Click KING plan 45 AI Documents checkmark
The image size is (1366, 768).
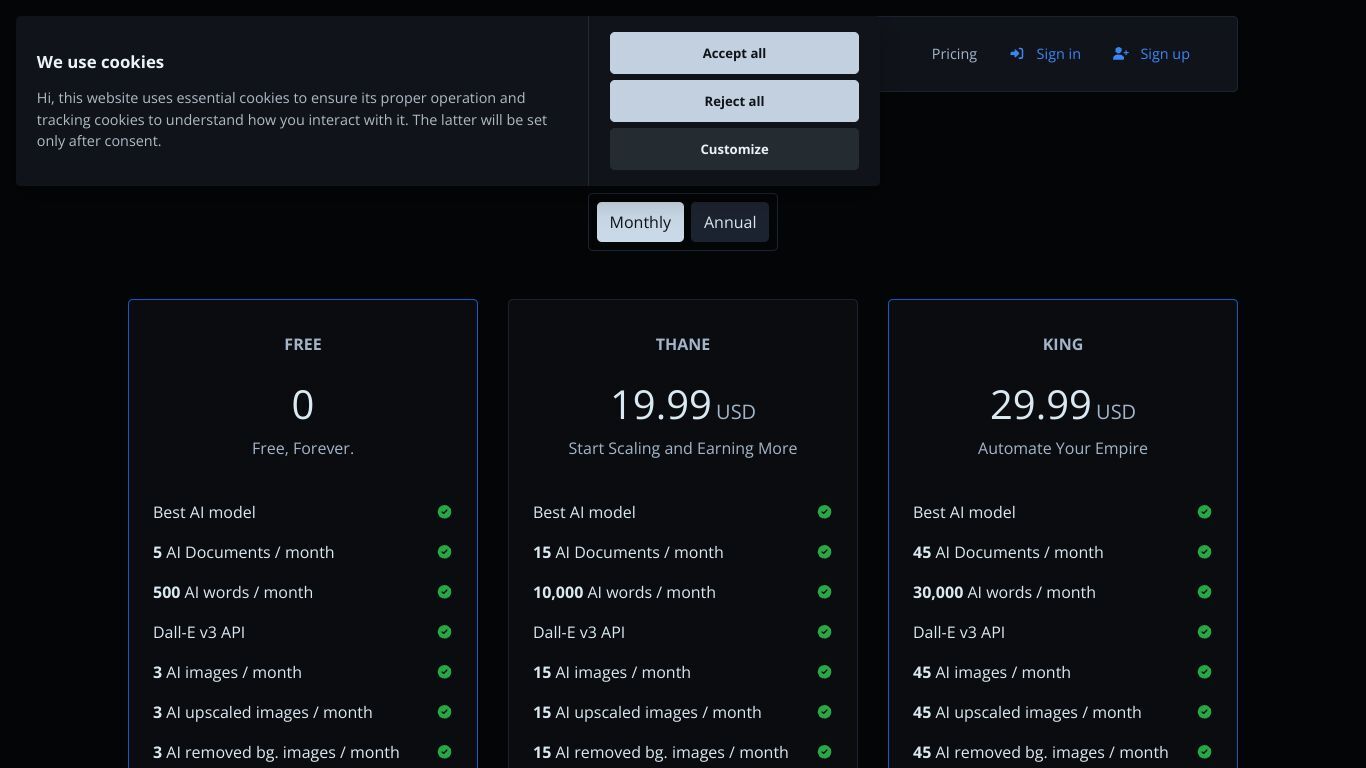click(1204, 552)
